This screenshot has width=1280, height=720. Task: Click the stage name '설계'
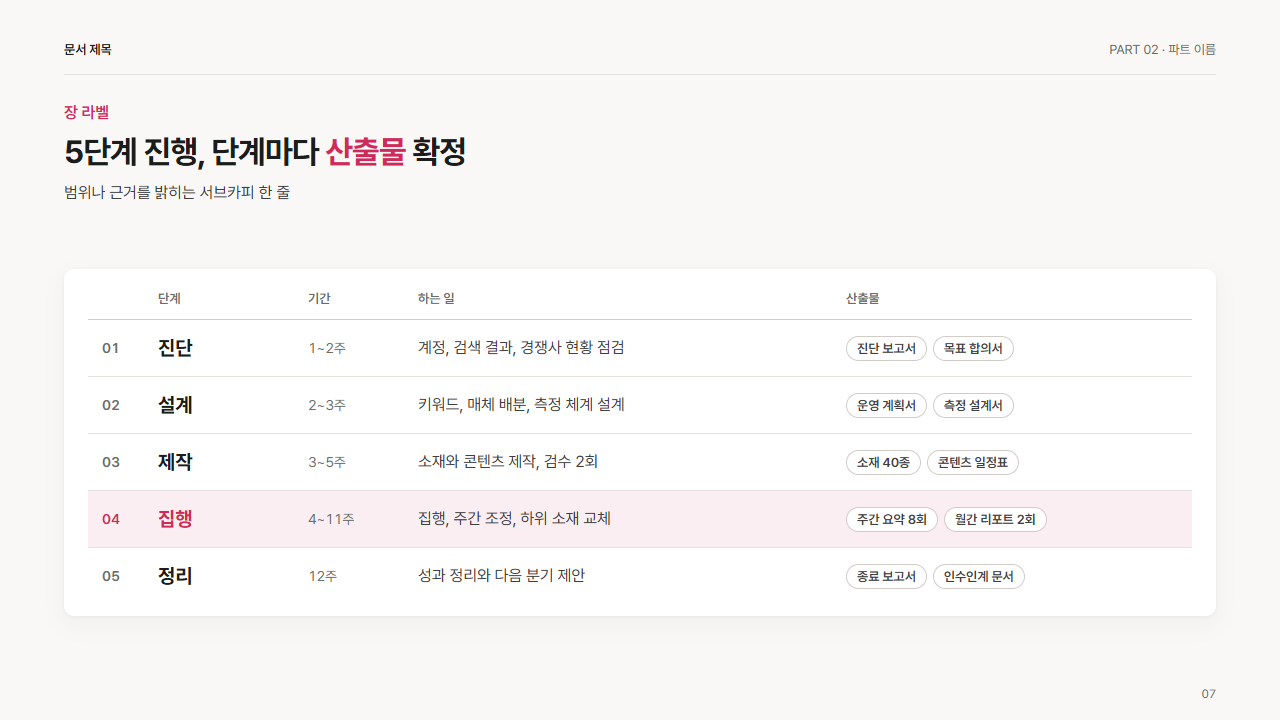(x=175, y=405)
